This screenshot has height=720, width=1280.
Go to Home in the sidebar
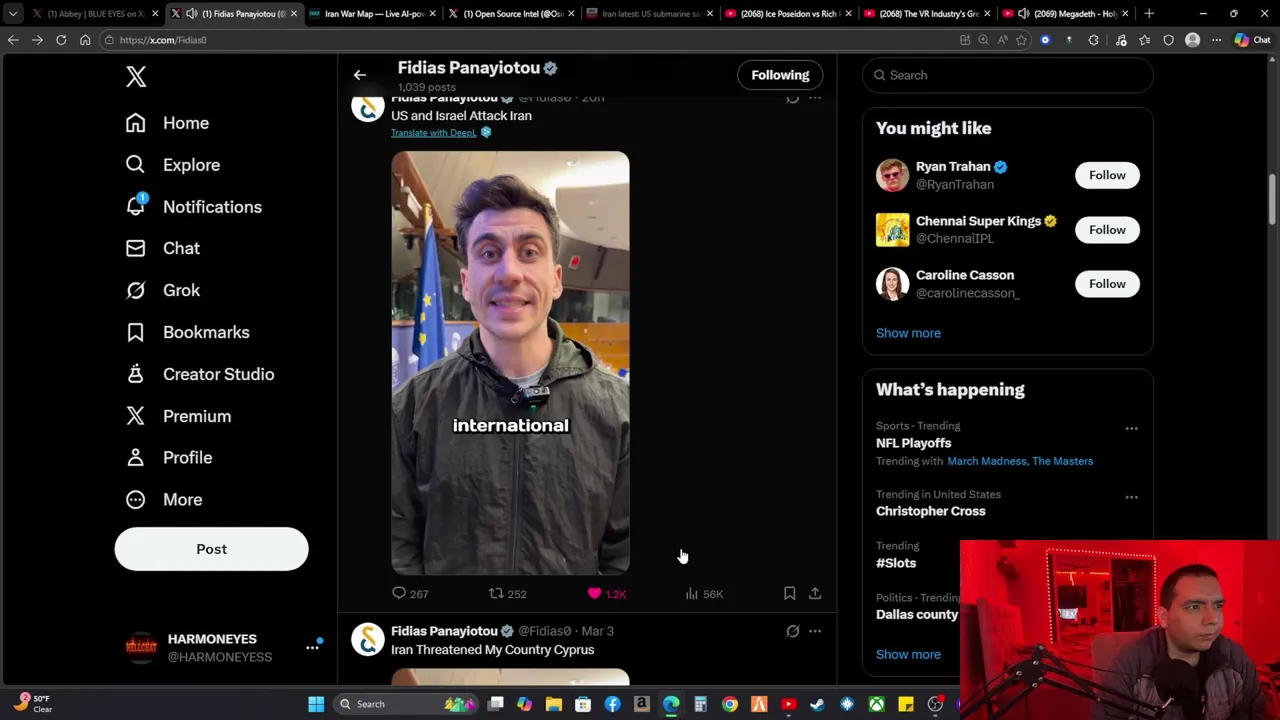pyautogui.click(x=167, y=123)
